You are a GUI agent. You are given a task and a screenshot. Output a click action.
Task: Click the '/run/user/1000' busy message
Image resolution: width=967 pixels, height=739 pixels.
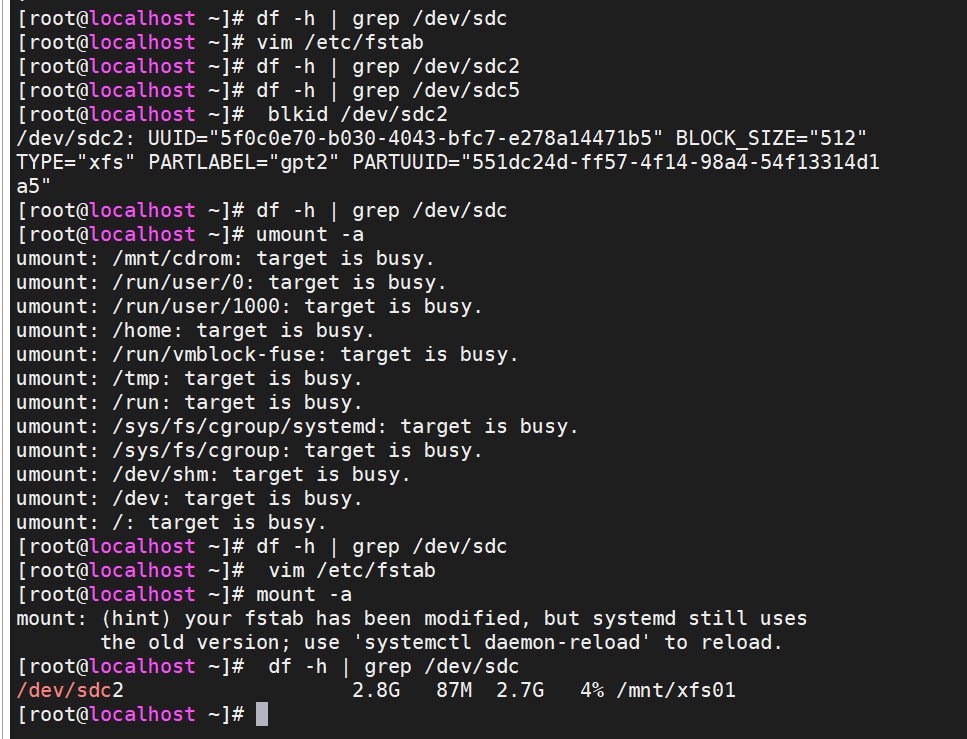[x=250, y=306]
